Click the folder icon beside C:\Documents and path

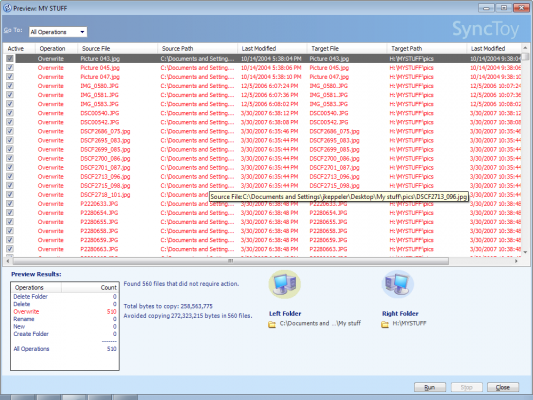[272, 325]
